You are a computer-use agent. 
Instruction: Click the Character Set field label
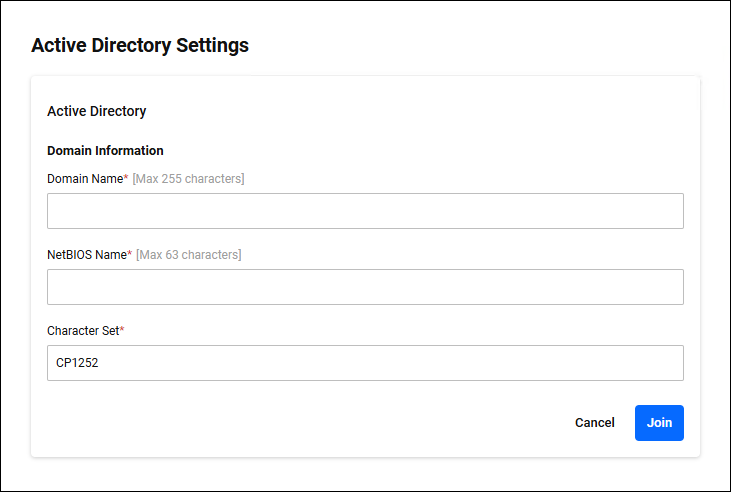pyautogui.click(x=82, y=330)
